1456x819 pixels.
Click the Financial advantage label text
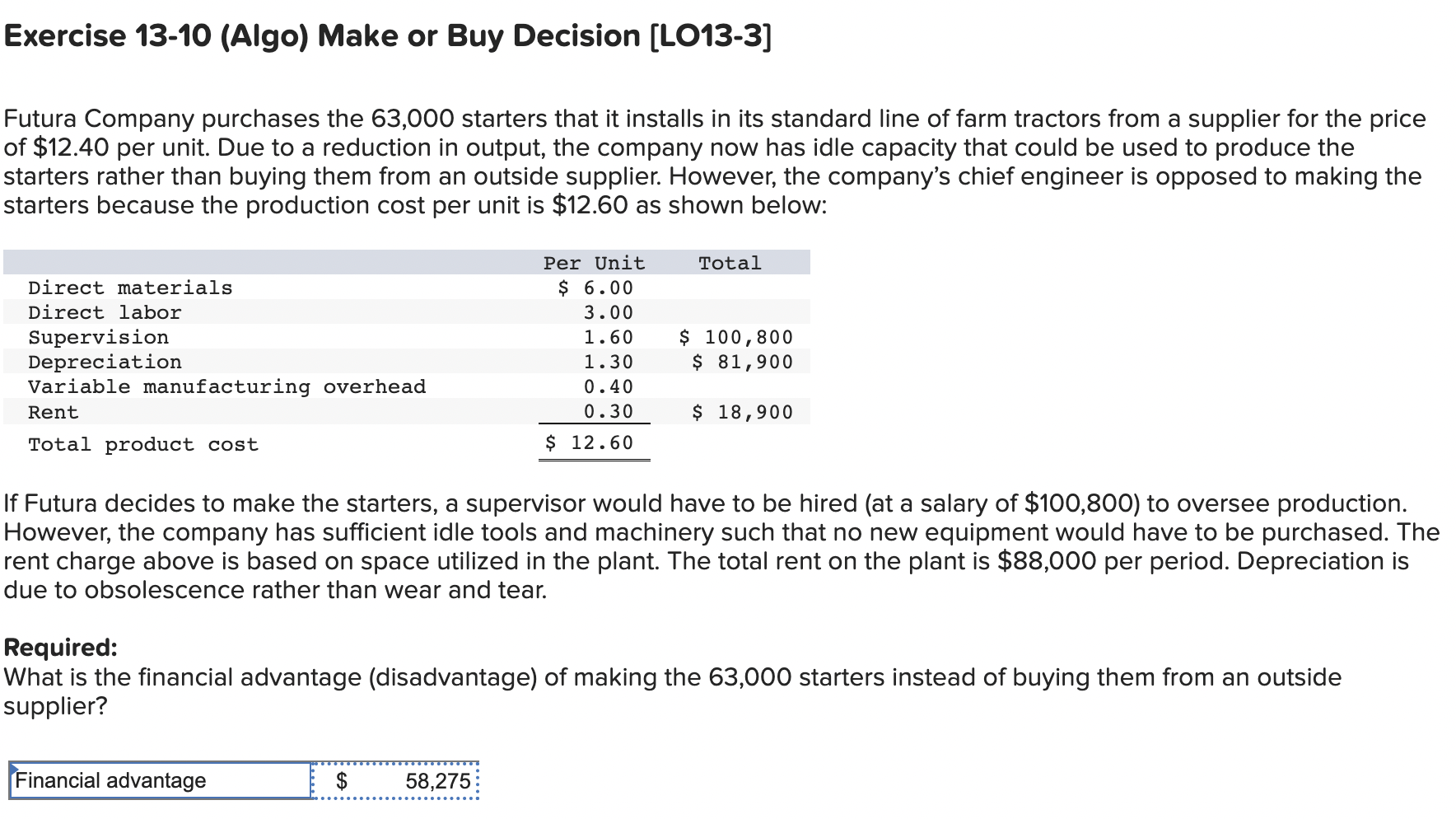111,780
